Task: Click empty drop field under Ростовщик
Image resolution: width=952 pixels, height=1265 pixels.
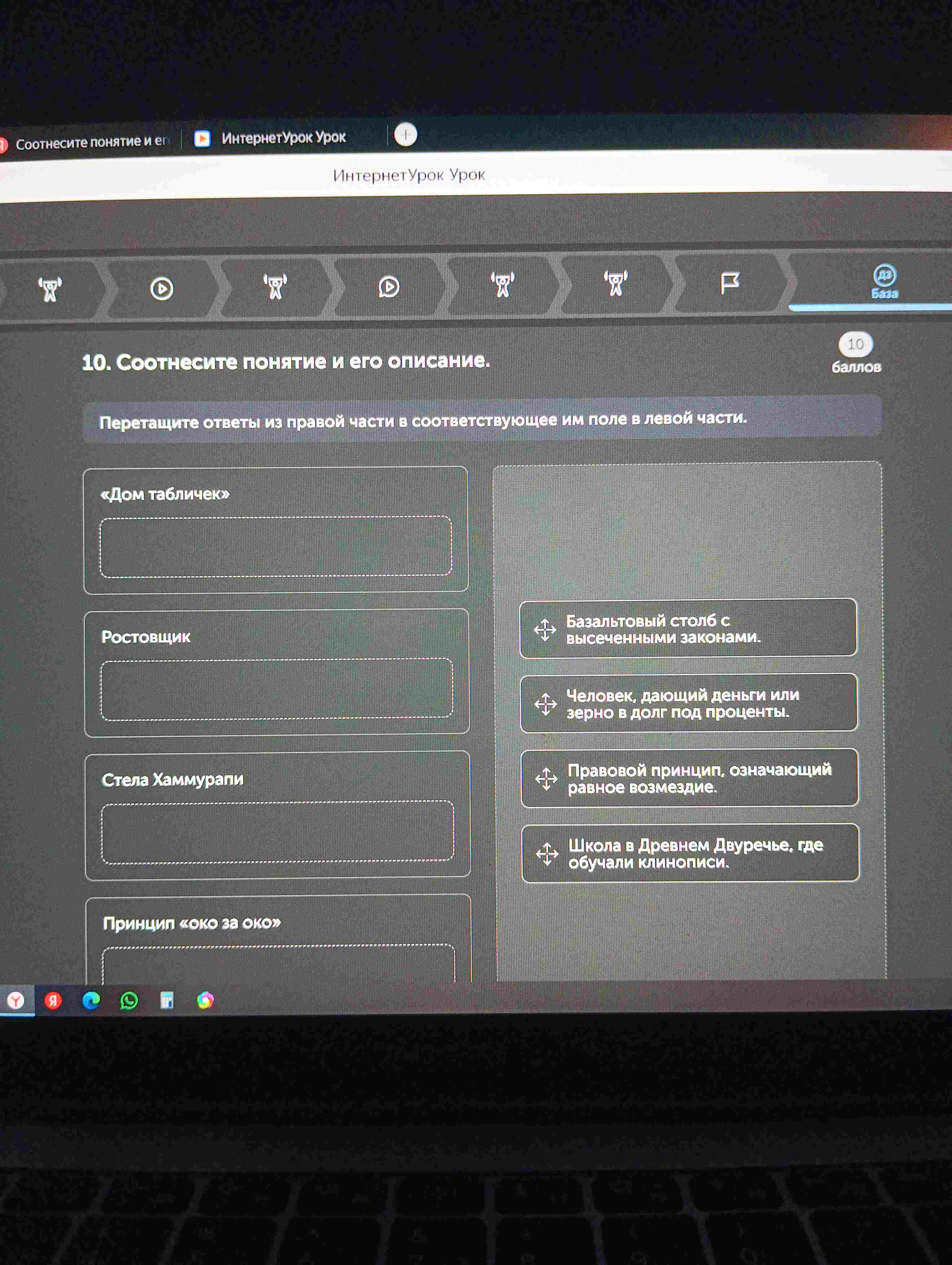Action: click(276, 689)
